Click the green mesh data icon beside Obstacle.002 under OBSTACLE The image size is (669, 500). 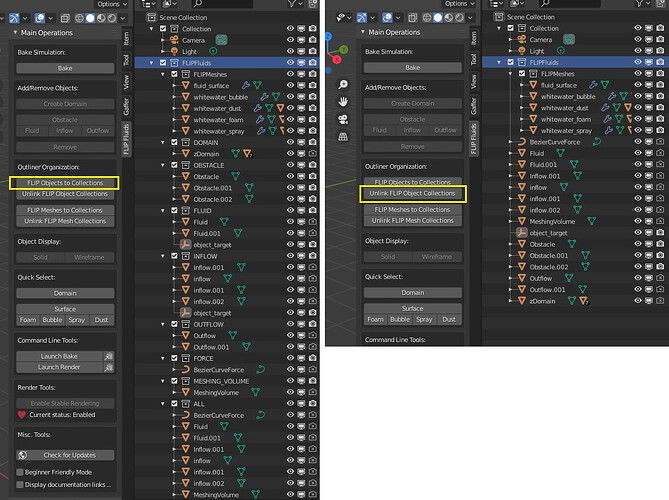(249, 199)
